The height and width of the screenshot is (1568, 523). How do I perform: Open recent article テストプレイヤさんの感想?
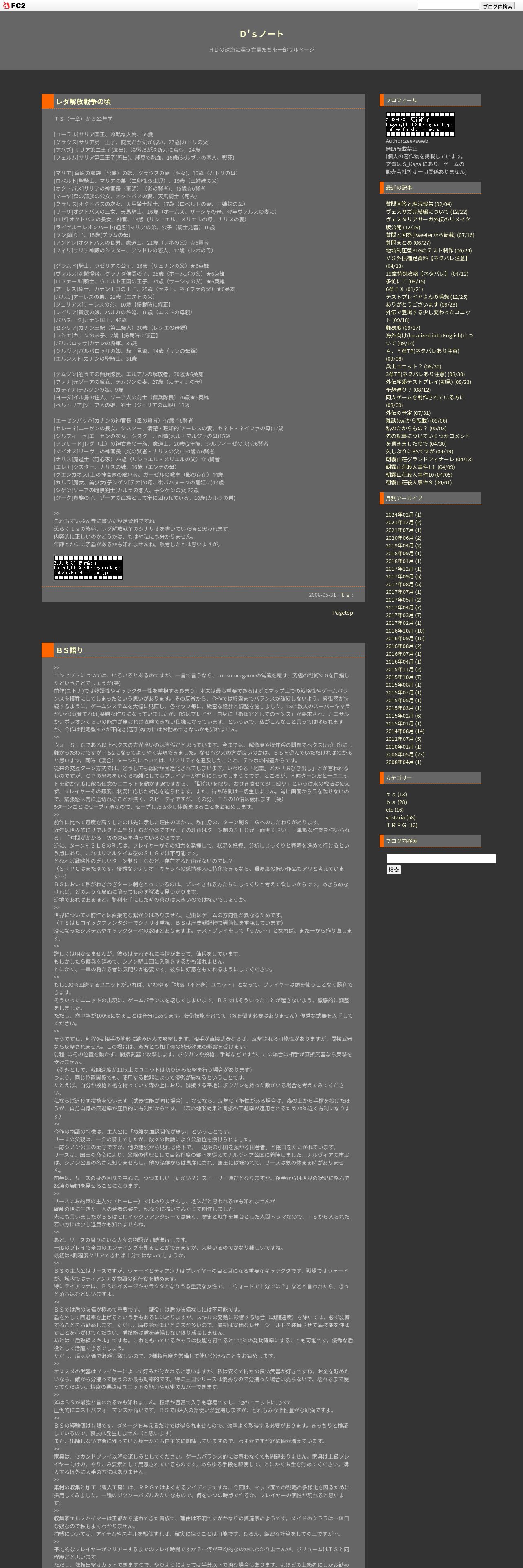426,297
